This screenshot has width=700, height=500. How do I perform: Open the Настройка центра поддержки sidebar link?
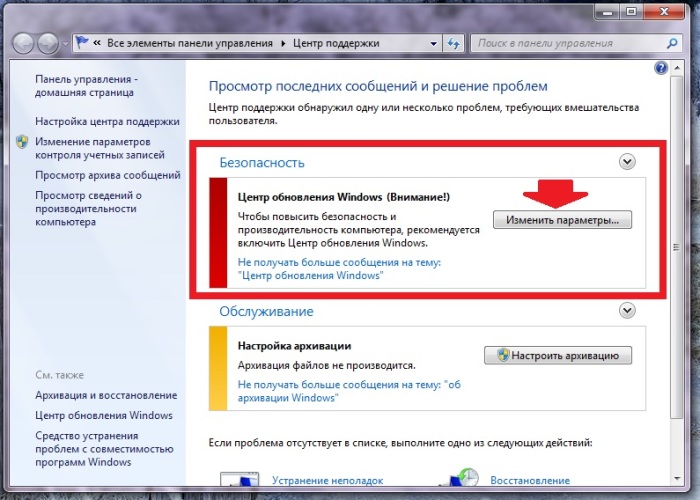pyautogui.click(x=105, y=121)
